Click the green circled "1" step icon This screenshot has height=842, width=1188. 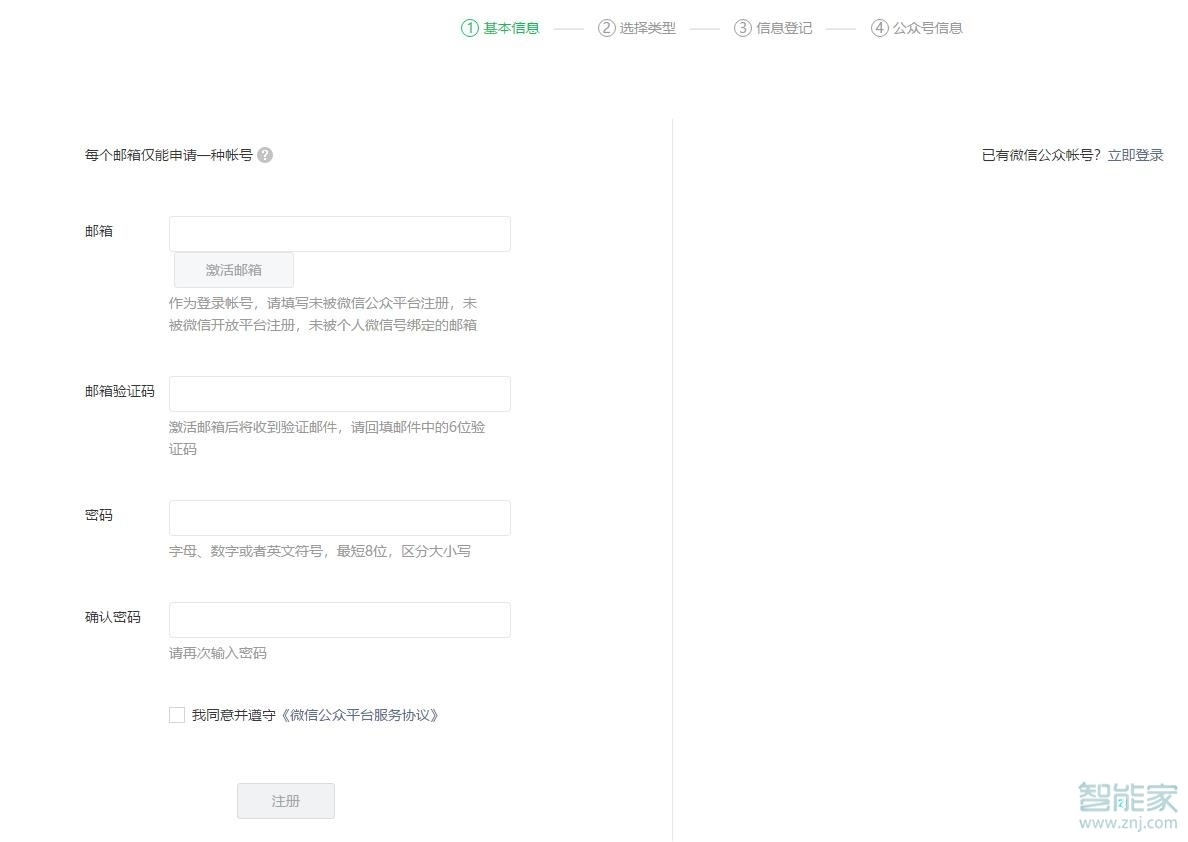pyautogui.click(x=470, y=28)
